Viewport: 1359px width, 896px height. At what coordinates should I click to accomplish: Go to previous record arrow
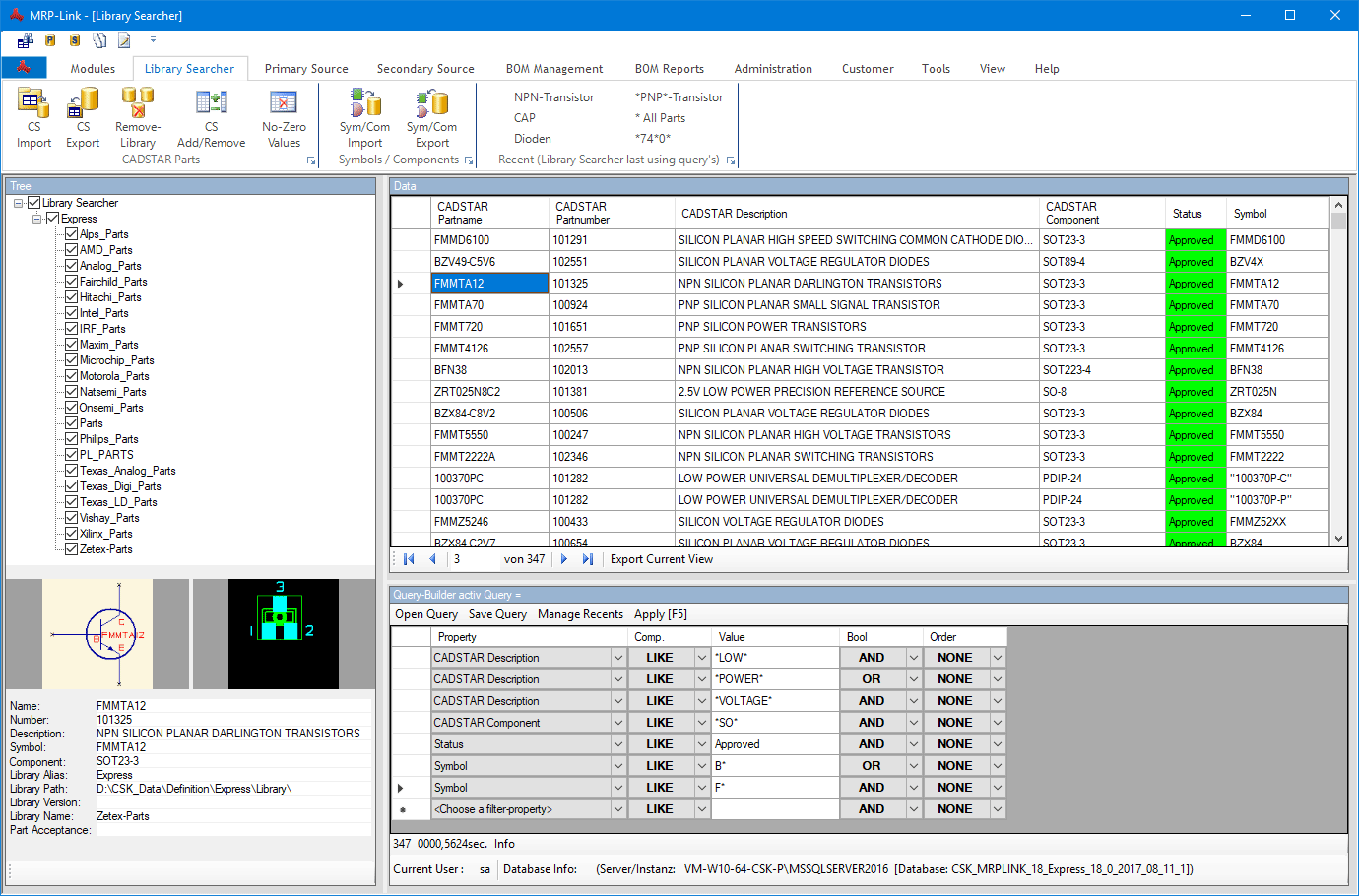(432, 559)
